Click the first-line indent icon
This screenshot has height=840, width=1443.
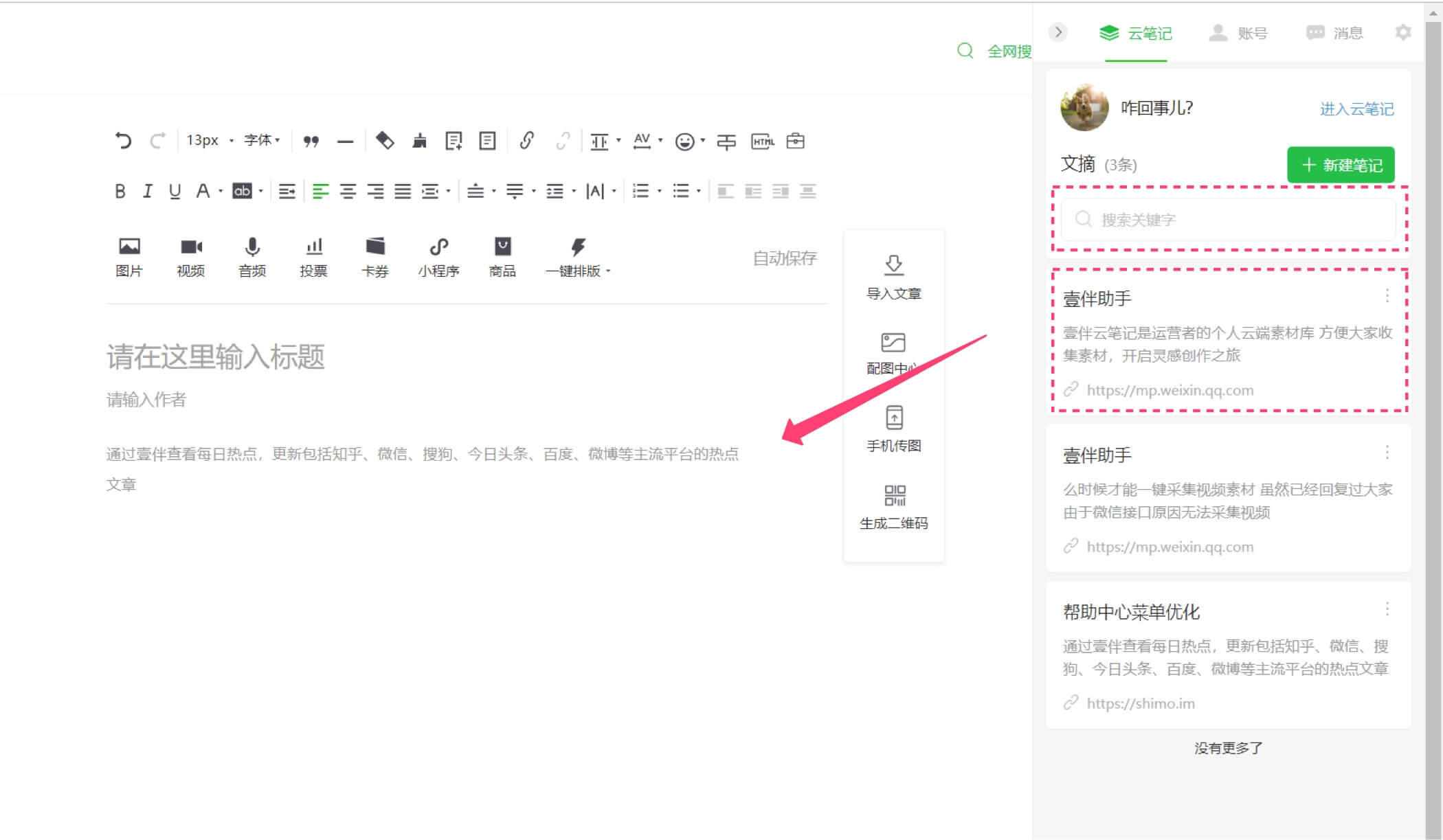[x=287, y=191]
